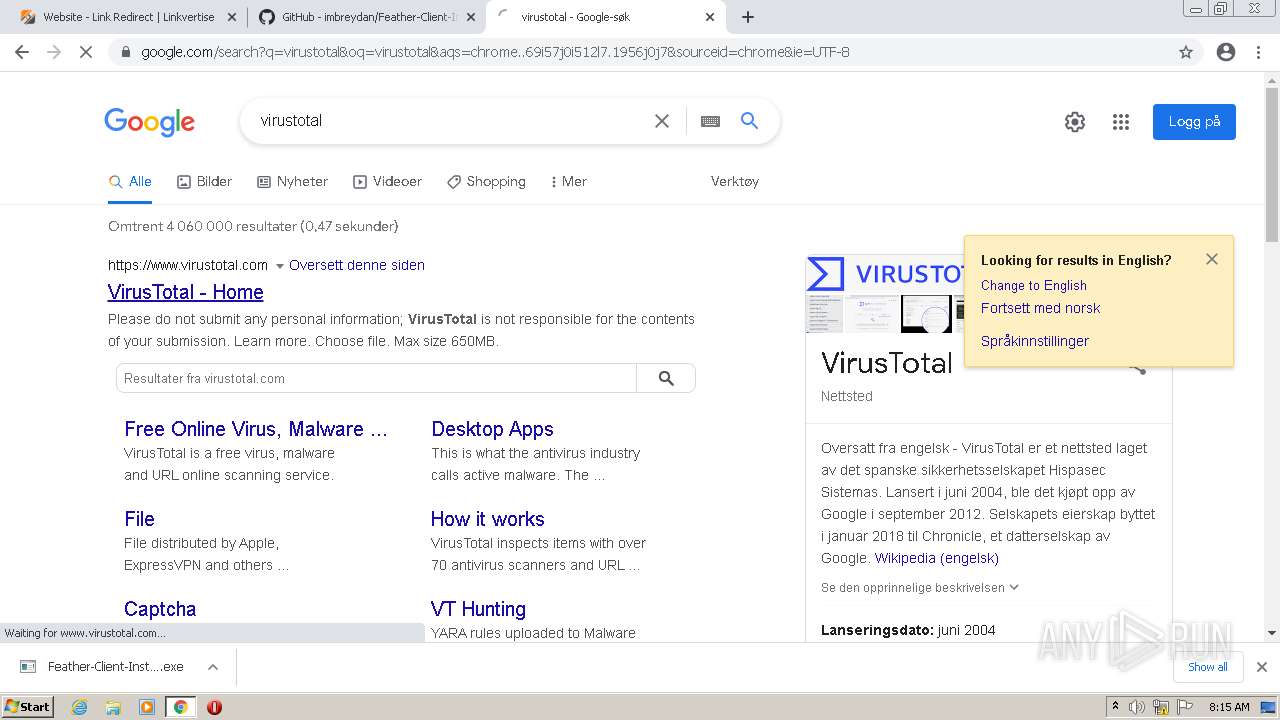Open a new browser tab
The image size is (1280, 720).
click(x=748, y=17)
